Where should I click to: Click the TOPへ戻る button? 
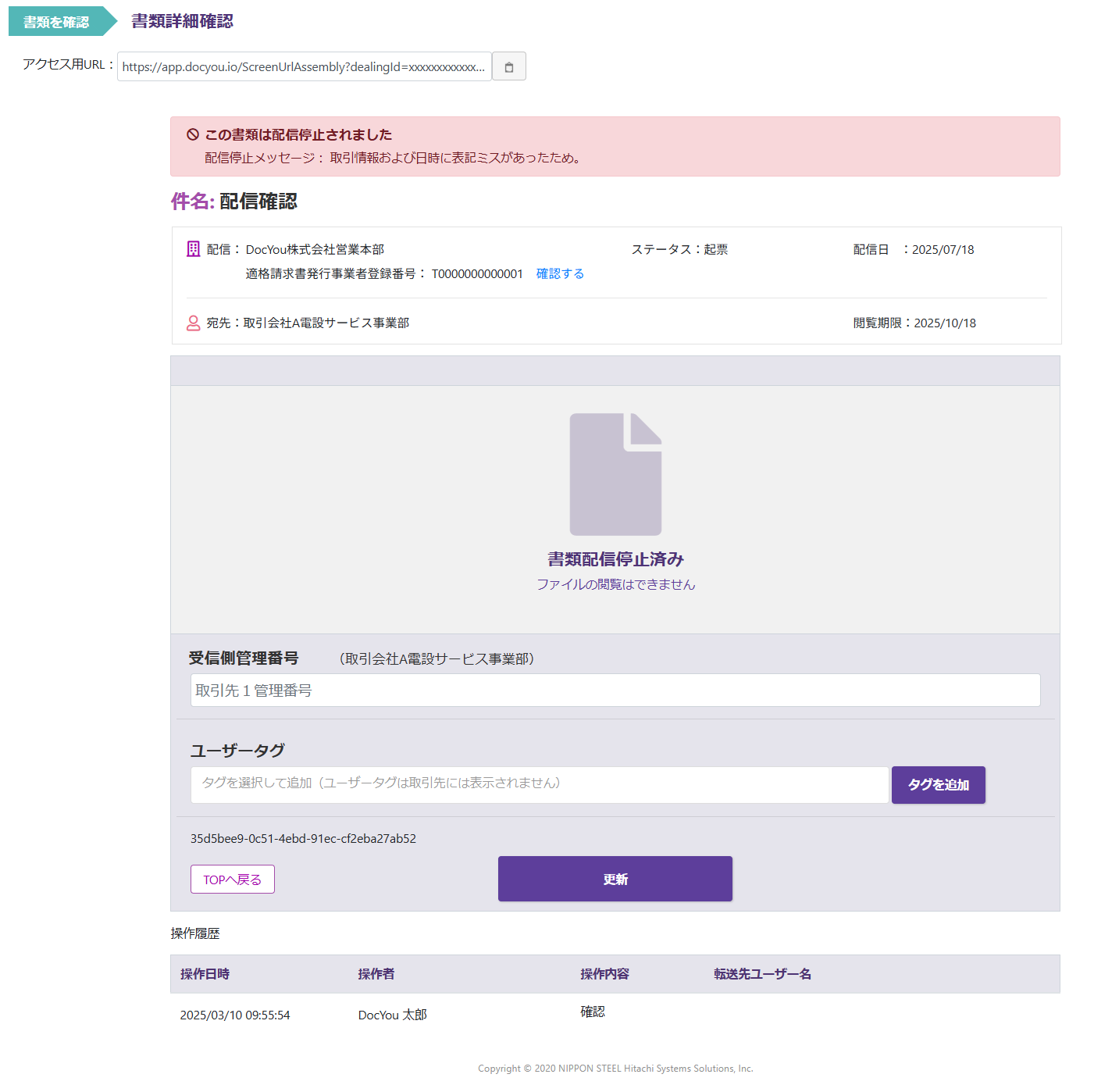pos(232,880)
